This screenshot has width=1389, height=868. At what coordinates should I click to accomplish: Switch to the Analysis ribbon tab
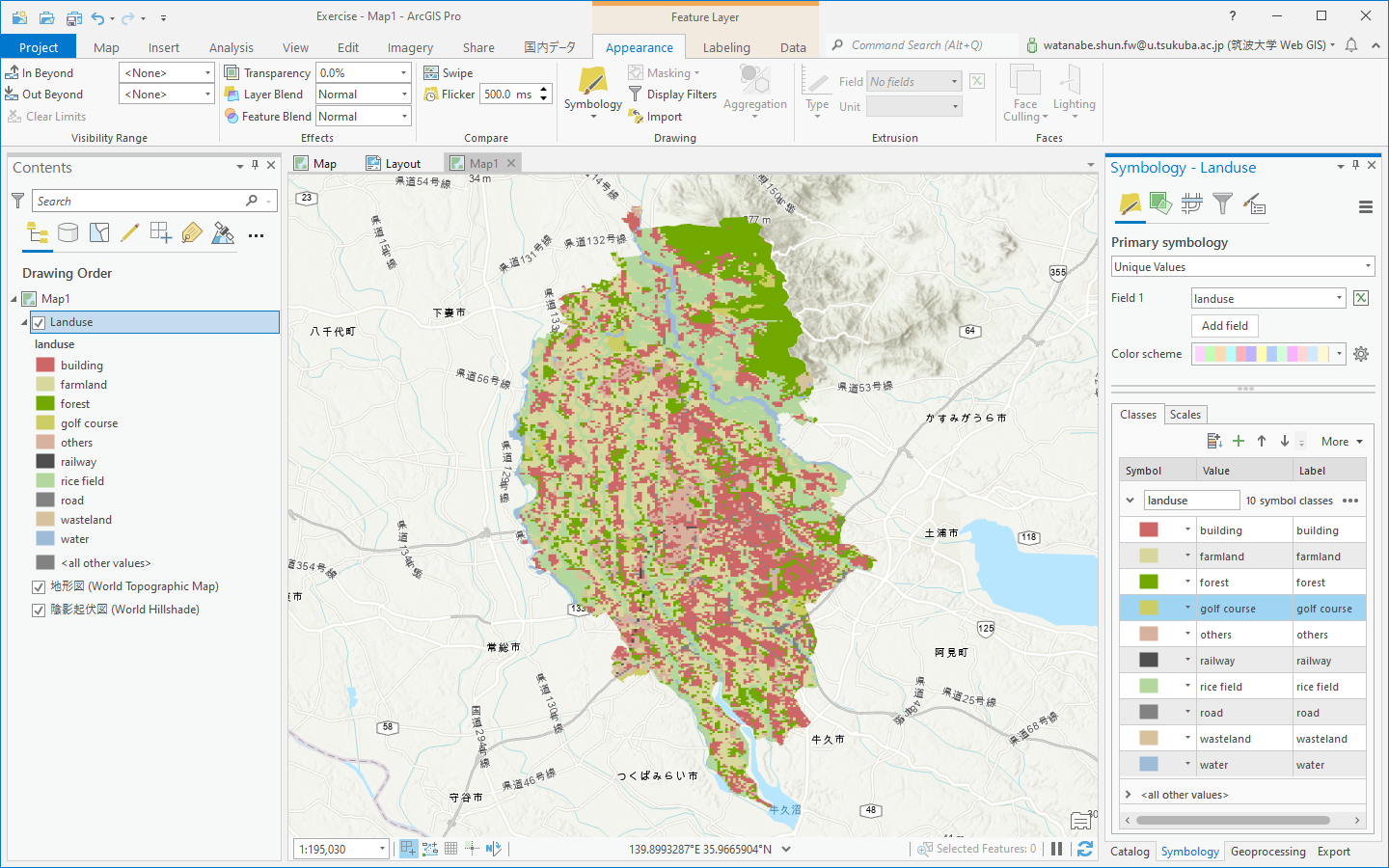(x=231, y=47)
